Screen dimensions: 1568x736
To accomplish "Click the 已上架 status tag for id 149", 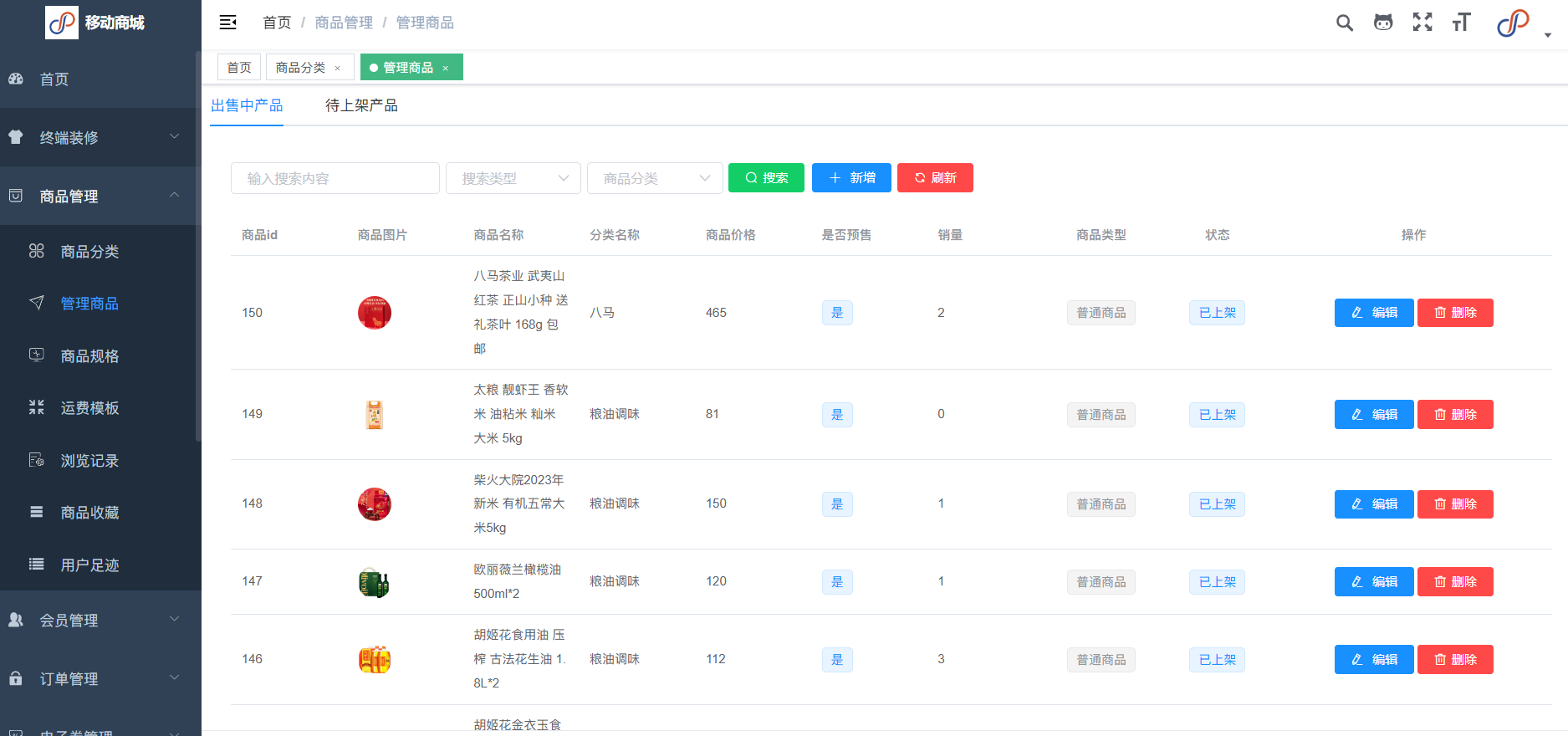I will (1217, 415).
